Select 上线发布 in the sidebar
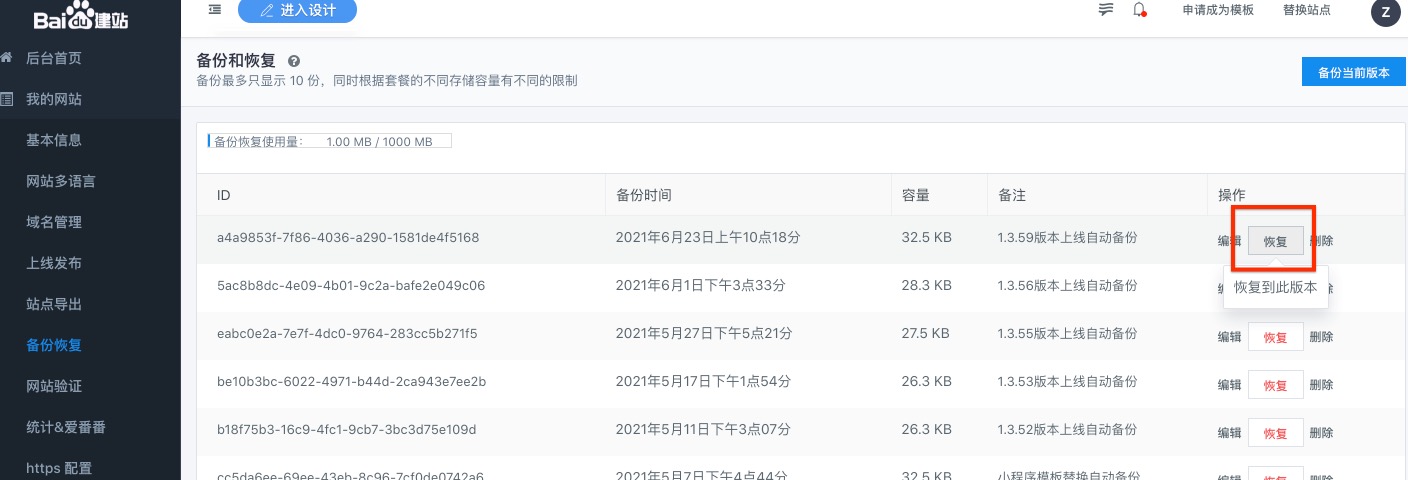Image resolution: width=1408 pixels, height=480 pixels. (54, 263)
